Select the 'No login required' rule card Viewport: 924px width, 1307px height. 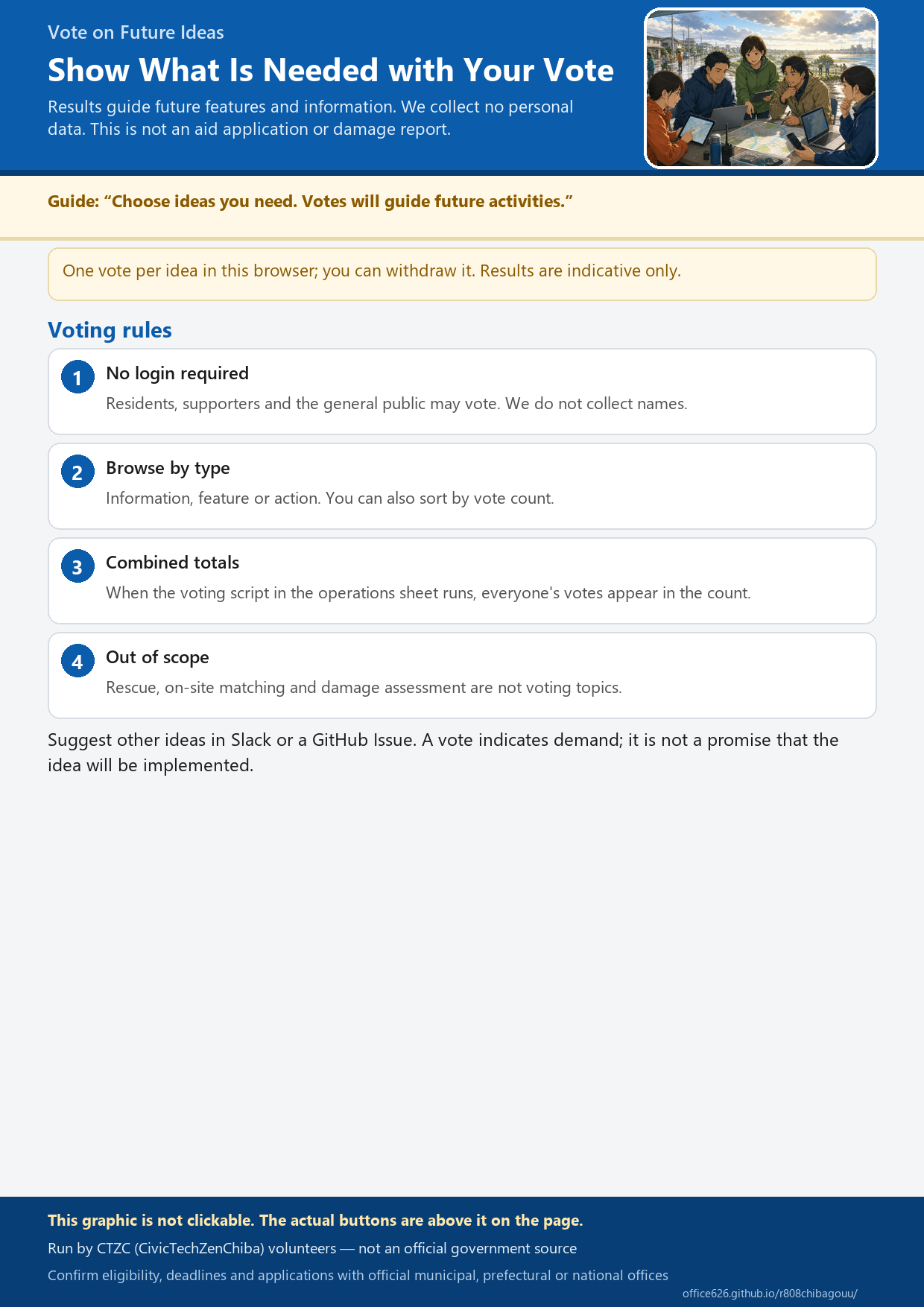(x=462, y=391)
